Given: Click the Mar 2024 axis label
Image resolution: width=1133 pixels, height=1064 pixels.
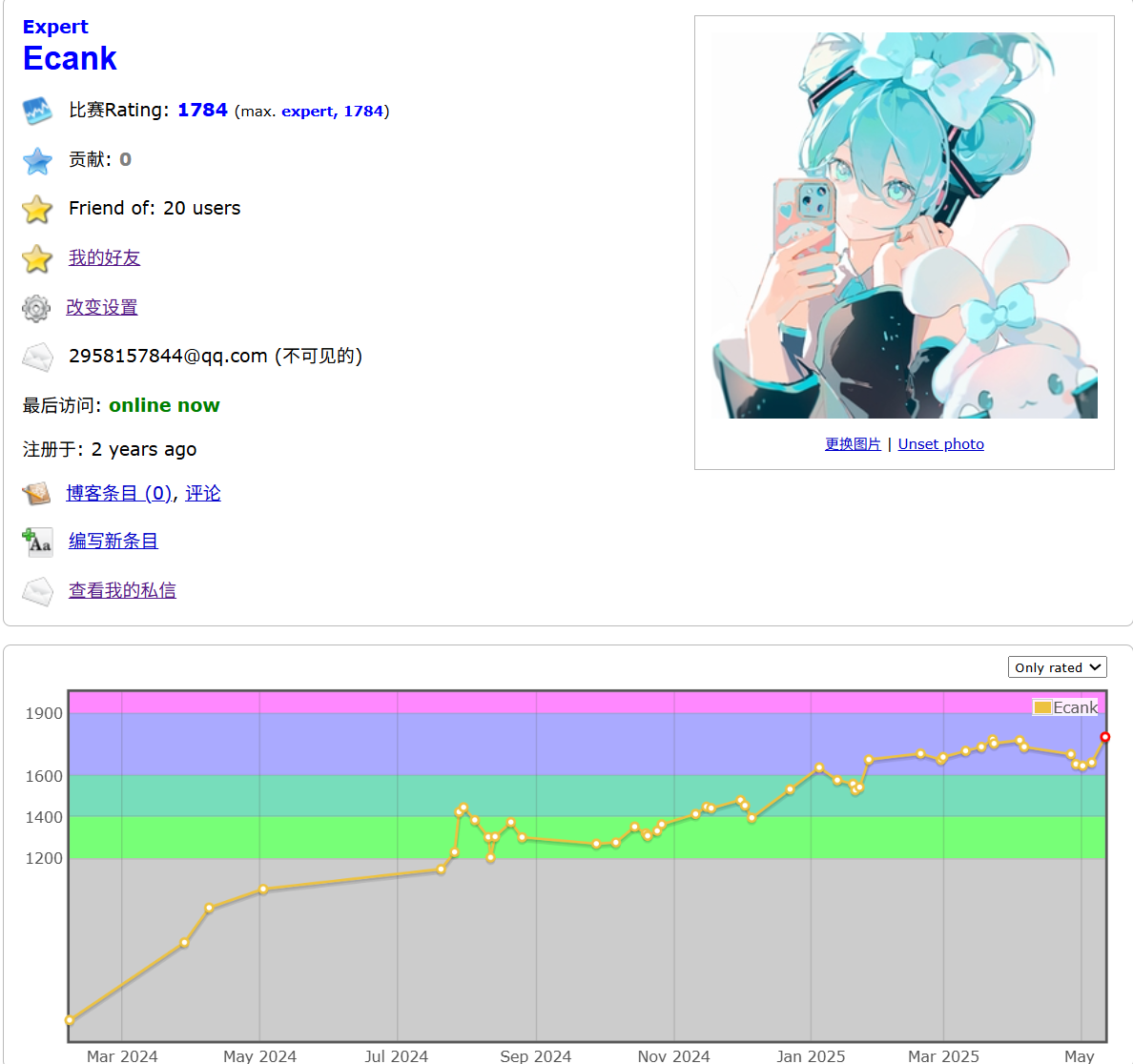Looking at the screenshot, I should click(122, 1055).
